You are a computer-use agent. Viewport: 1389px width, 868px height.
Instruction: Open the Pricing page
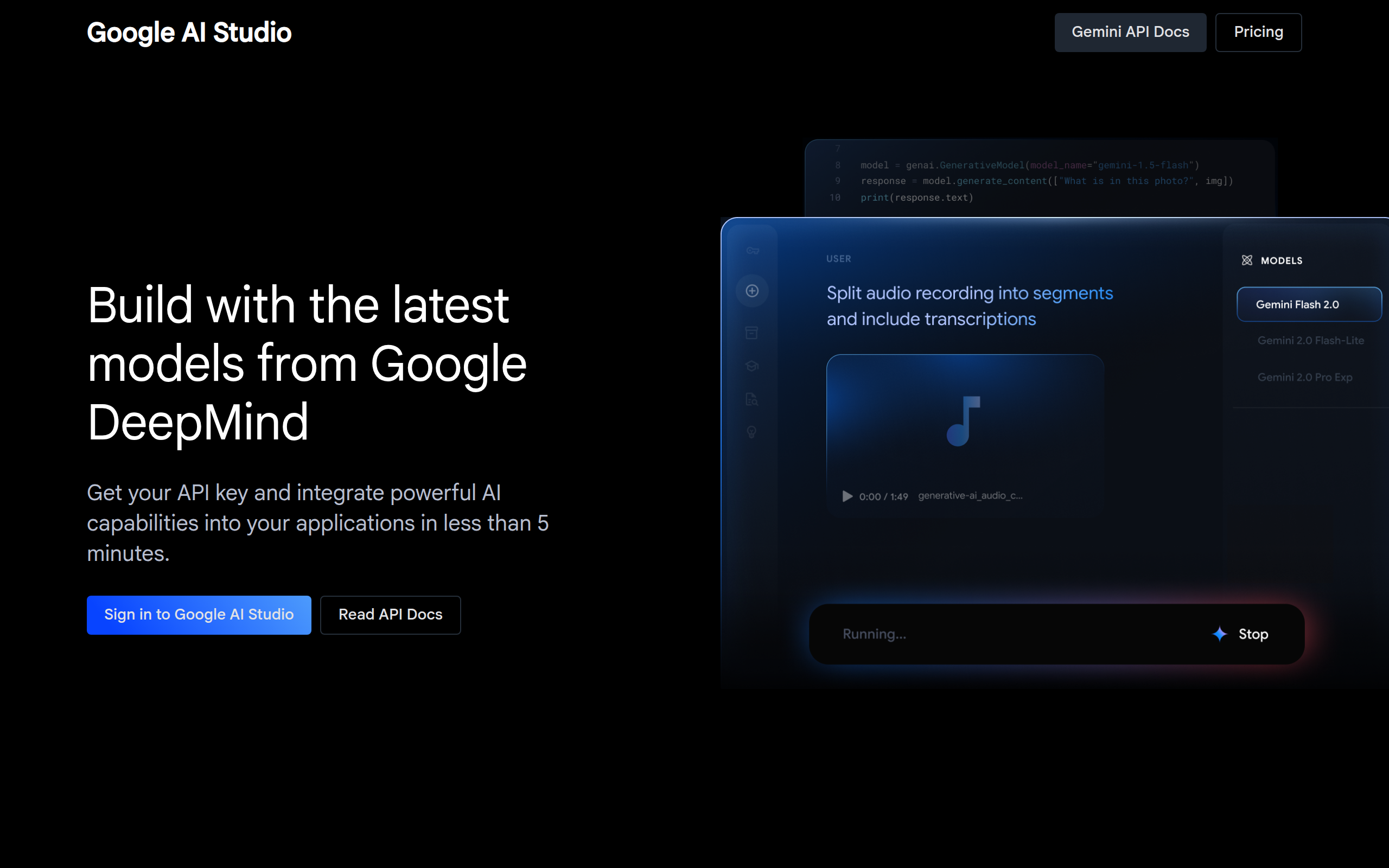pos(1258,32)
